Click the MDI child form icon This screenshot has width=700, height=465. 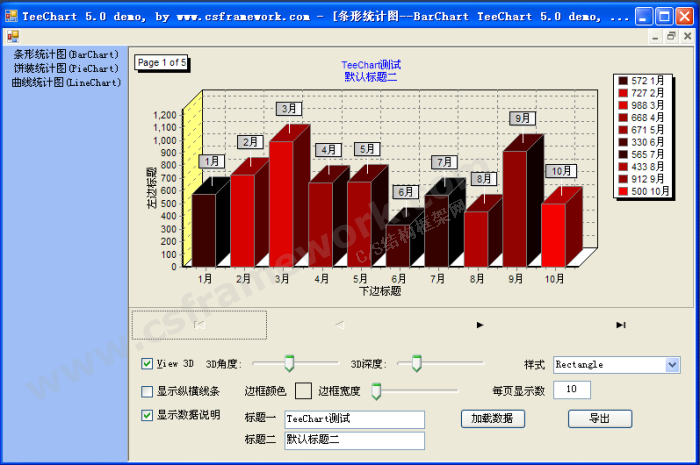click(x=13, y=36)
